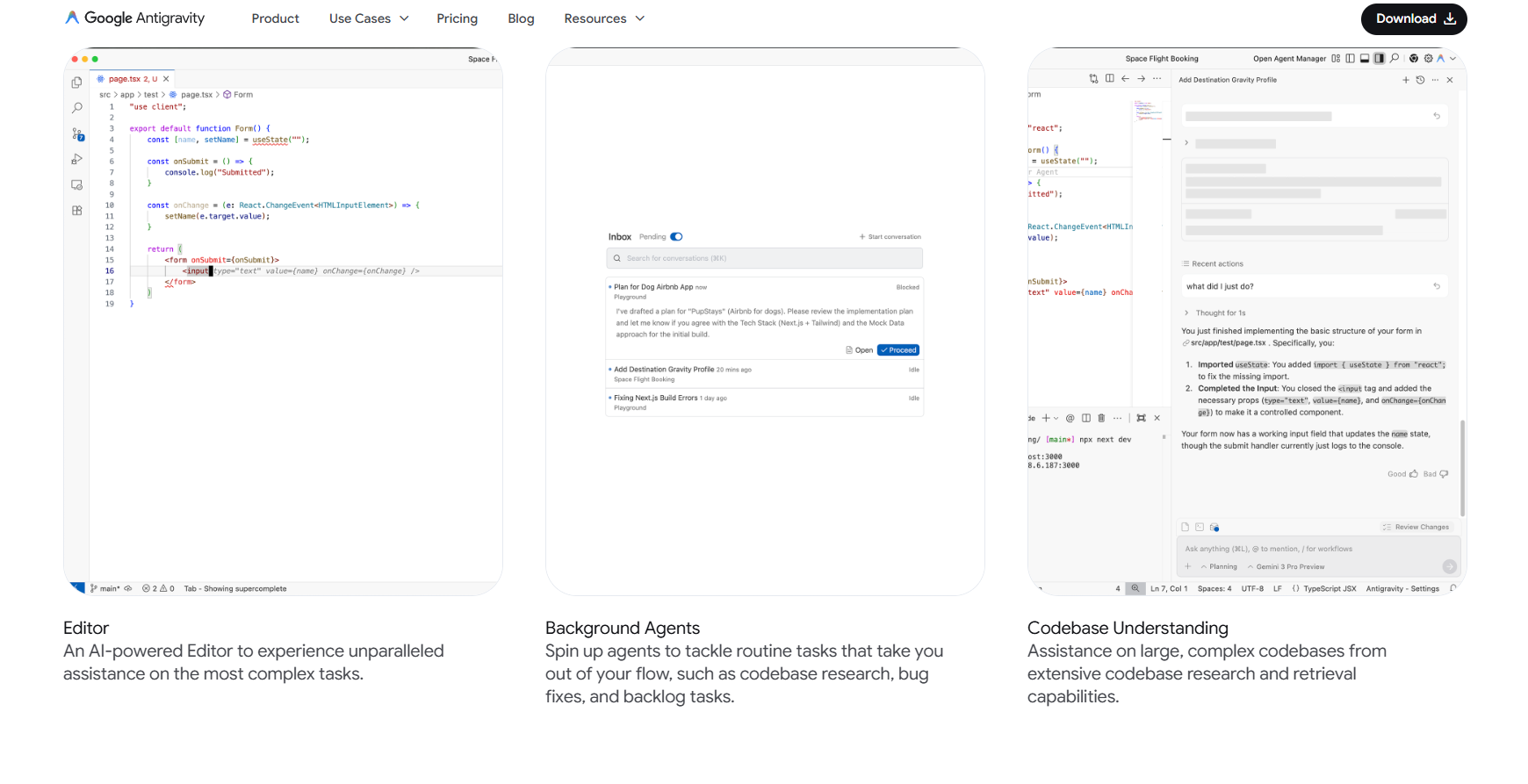The height and width of the screenshot is (784, 1528).
Task: Click the settings gear in title bar
Action: (1429, 59)
